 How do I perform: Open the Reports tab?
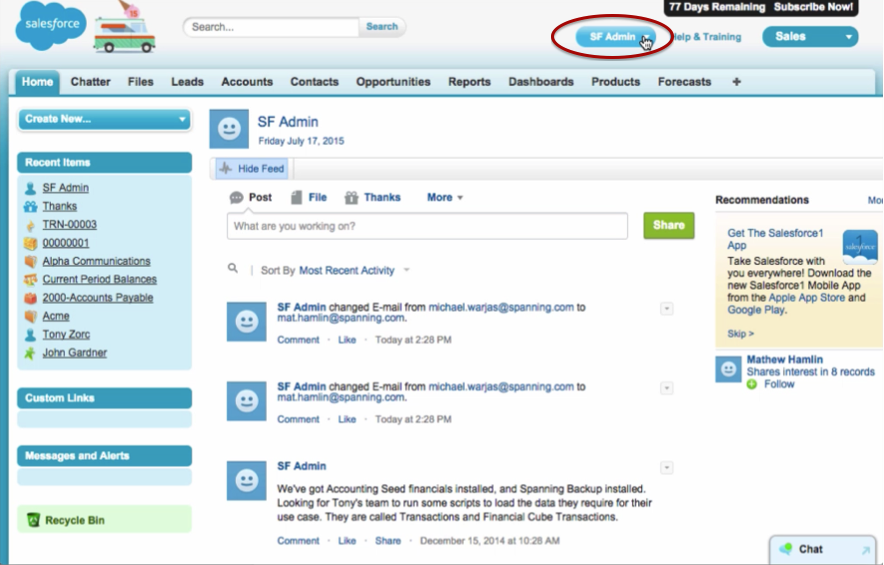(x=469, y=82)
